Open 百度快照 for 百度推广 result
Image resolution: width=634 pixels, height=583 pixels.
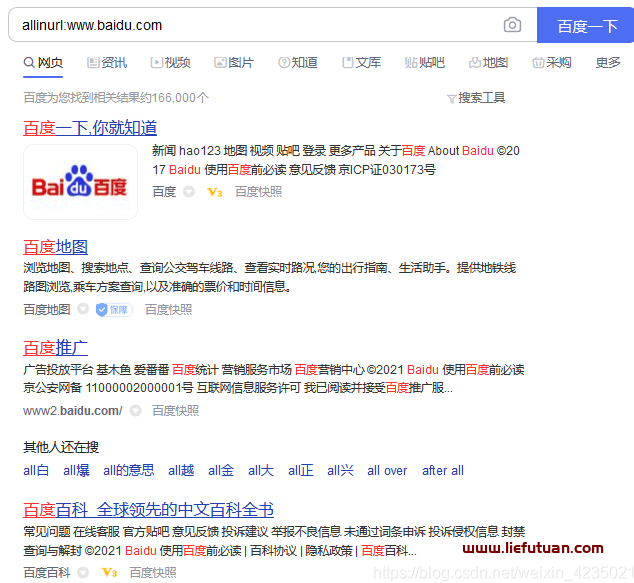coord(175,411)
